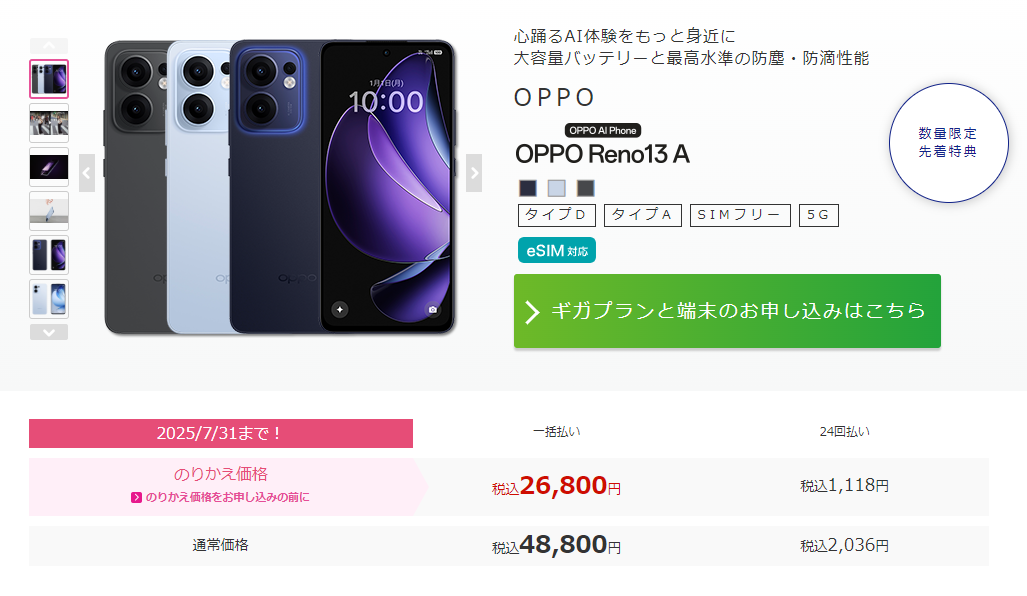Screen dimensions: 1027x596
Task: Click the thumbnail carousel down arrow
Action: (49, 332)
